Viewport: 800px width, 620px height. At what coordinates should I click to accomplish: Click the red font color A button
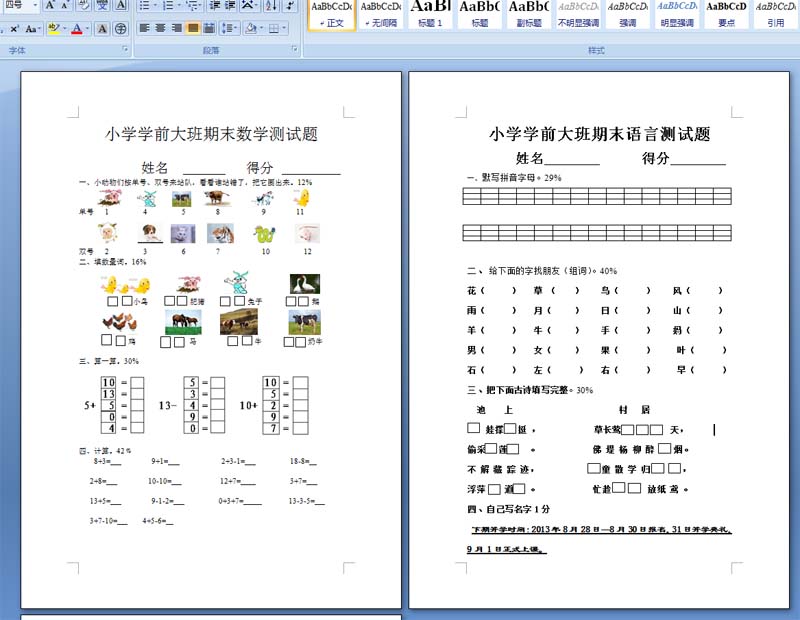77,29
